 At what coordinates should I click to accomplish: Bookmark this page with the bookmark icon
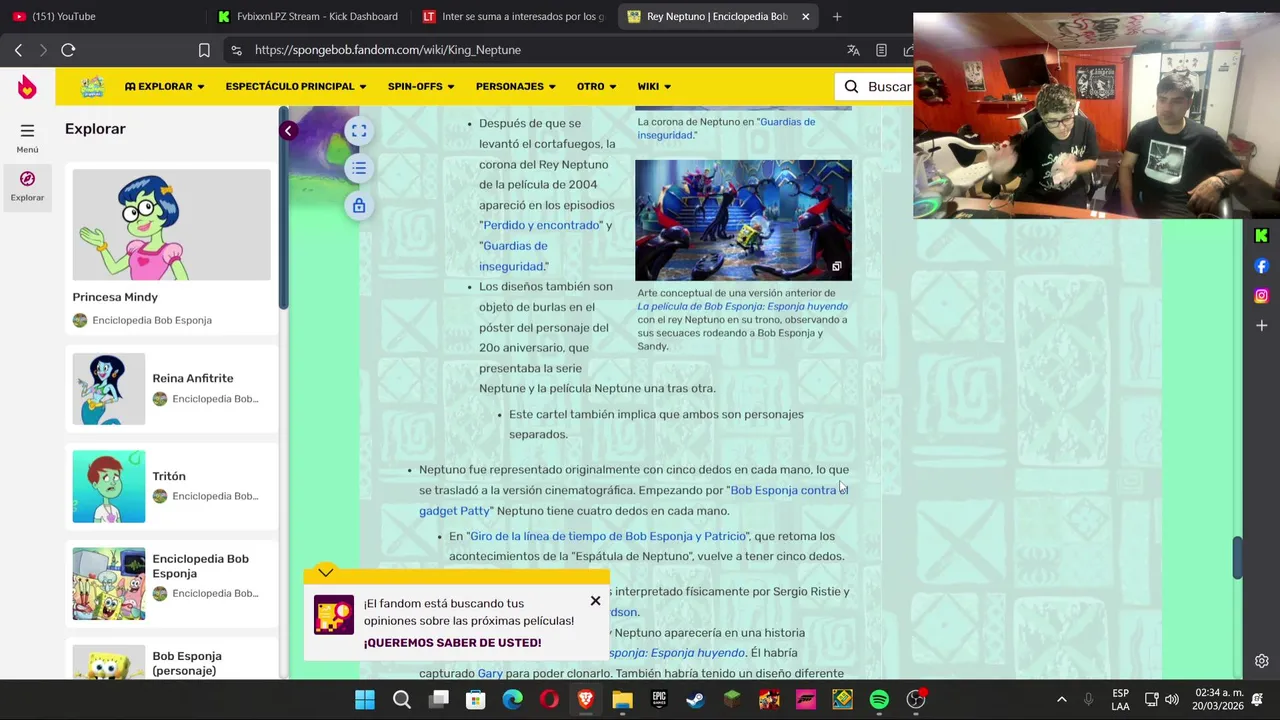(x=204, y=50)
